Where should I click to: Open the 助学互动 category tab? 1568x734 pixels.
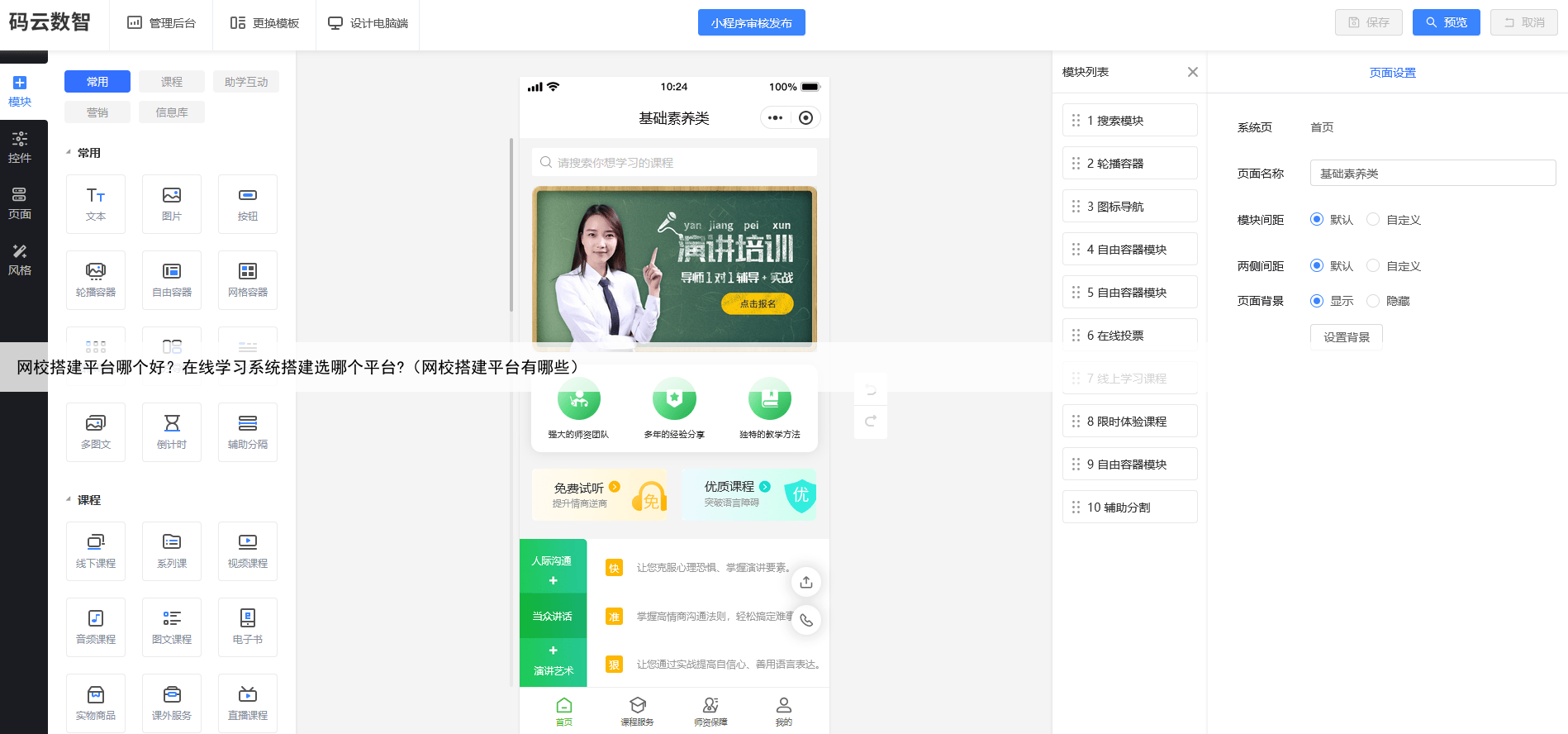[x=246, y=82]
